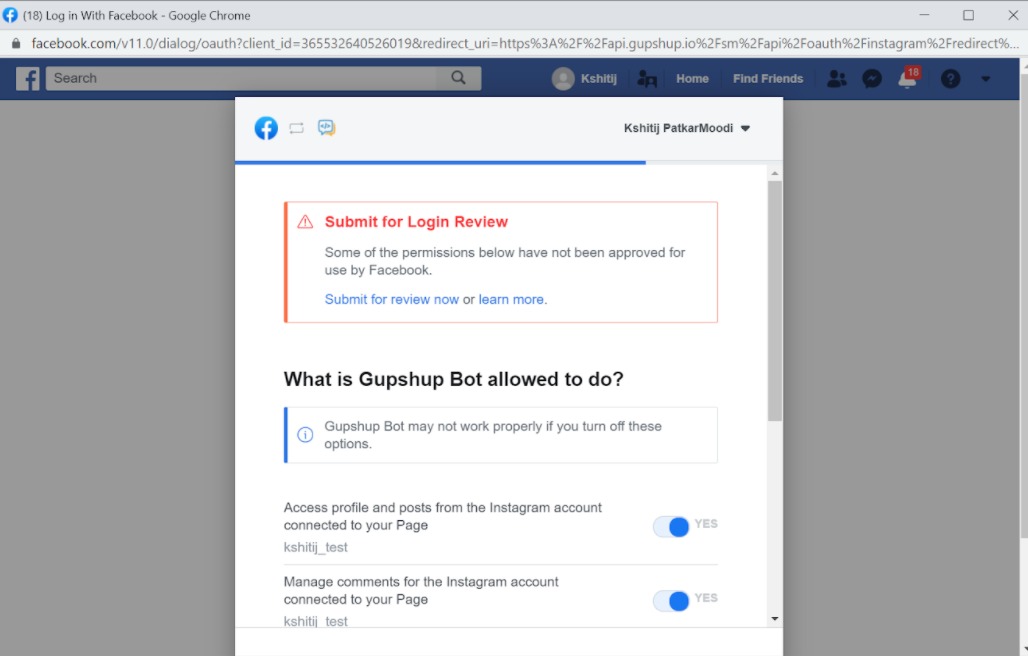
Task: Toggle Manage comments for Instagram permission
Action: pyautogui.click(x=671, y=601)
